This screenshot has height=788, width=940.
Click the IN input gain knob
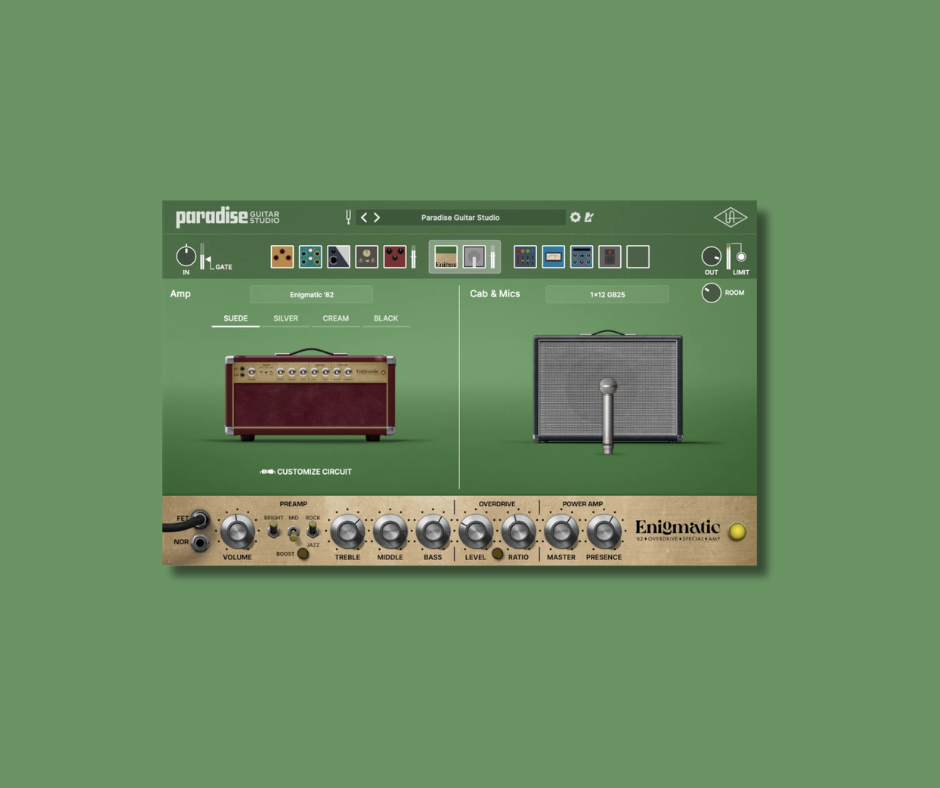(x=186, y=256)
